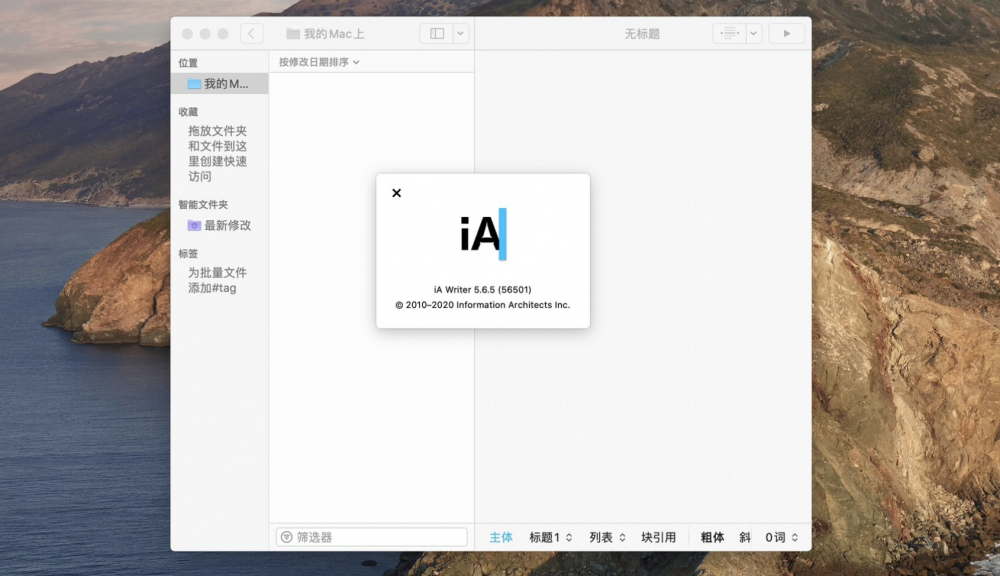Click the blue folder icon beside 我的 M...
Viewport: 1000px width, 576px height.
point(194,84)
